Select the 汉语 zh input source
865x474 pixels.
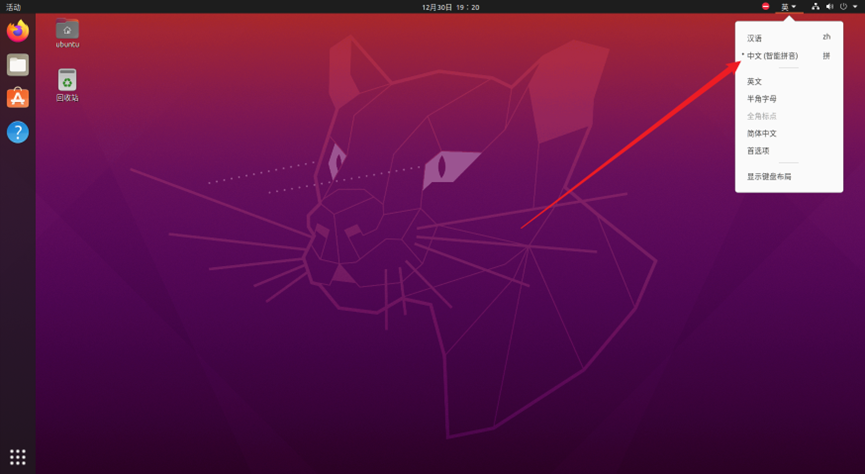click(789, 38)
